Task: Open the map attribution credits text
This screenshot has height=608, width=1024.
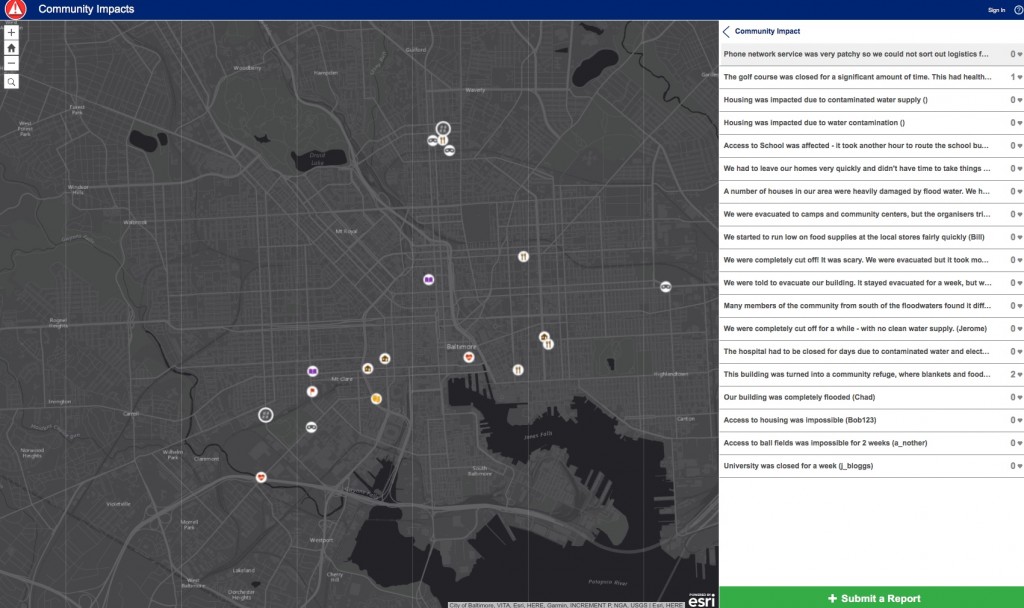Action: [x=566, y=605]
